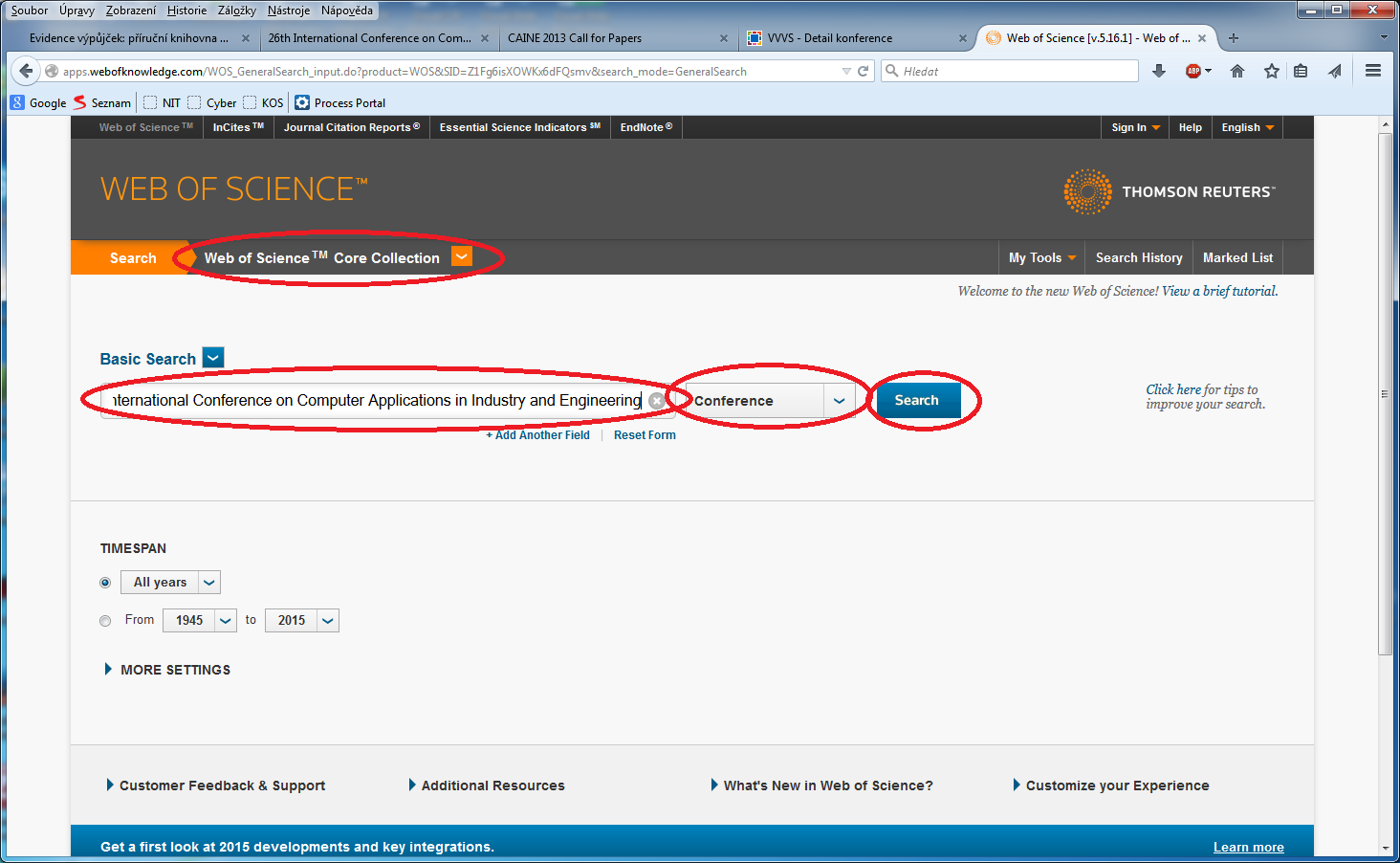The width and height of the screenshot is (1400, 863).
Task: Open the Nápověda menu
Action: pos(347,11)
